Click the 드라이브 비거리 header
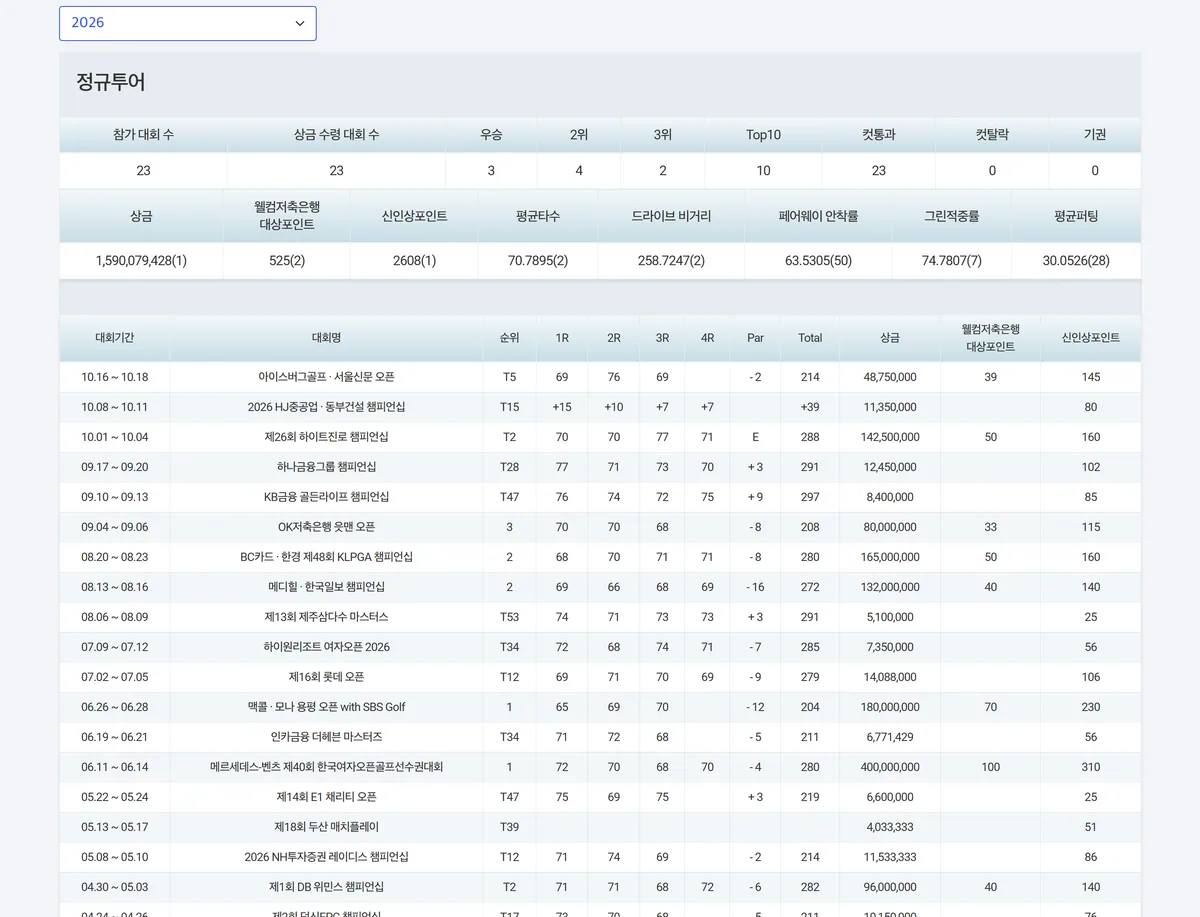 click(x=671, y=216)
